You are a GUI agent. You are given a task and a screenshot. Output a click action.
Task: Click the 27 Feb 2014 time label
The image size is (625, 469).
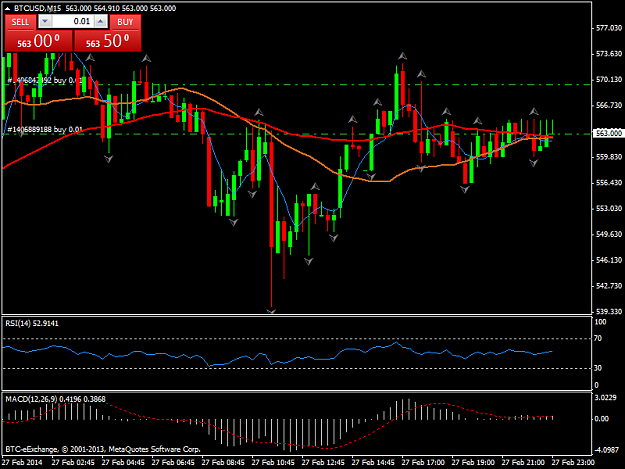click(x=22, y=462)
